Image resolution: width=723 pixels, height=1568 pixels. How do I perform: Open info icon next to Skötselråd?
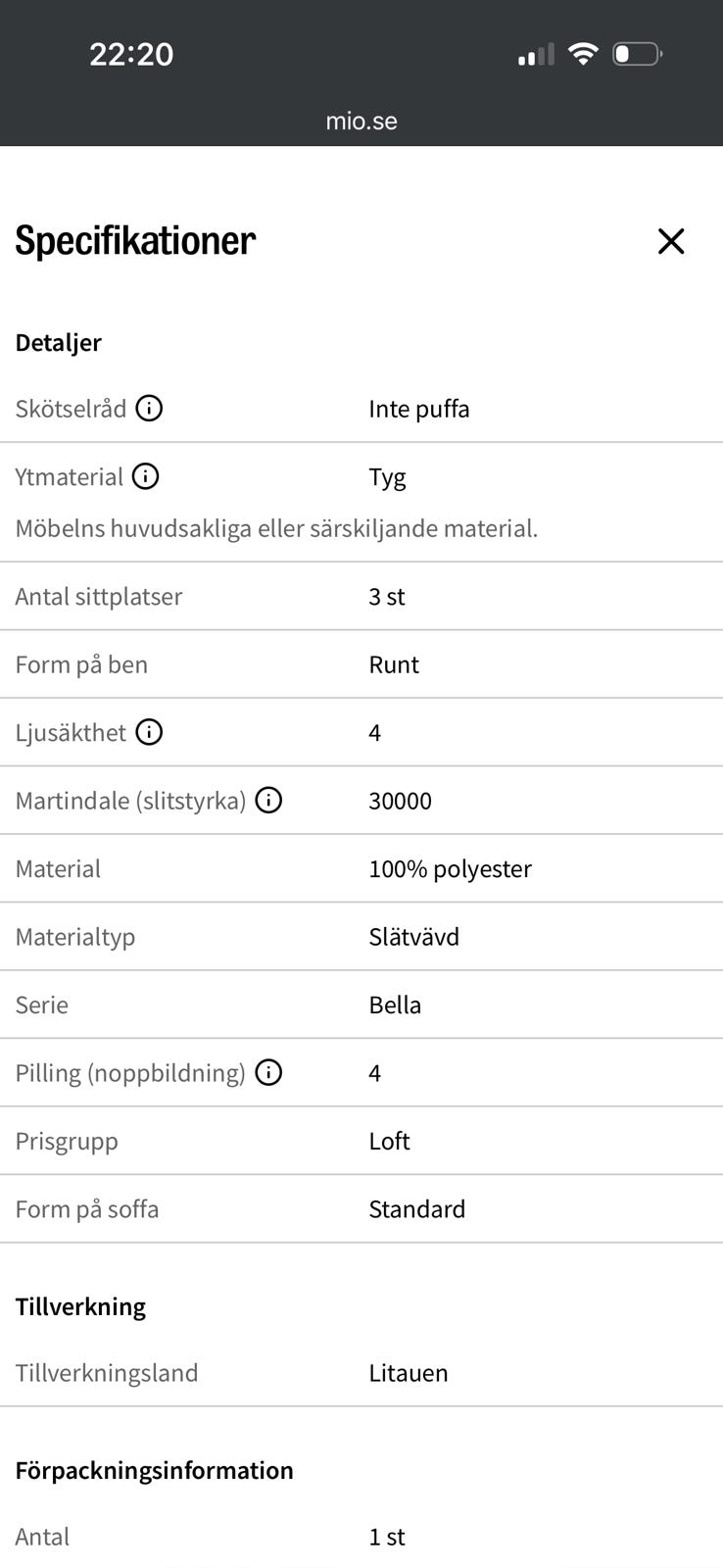point(149,408)
